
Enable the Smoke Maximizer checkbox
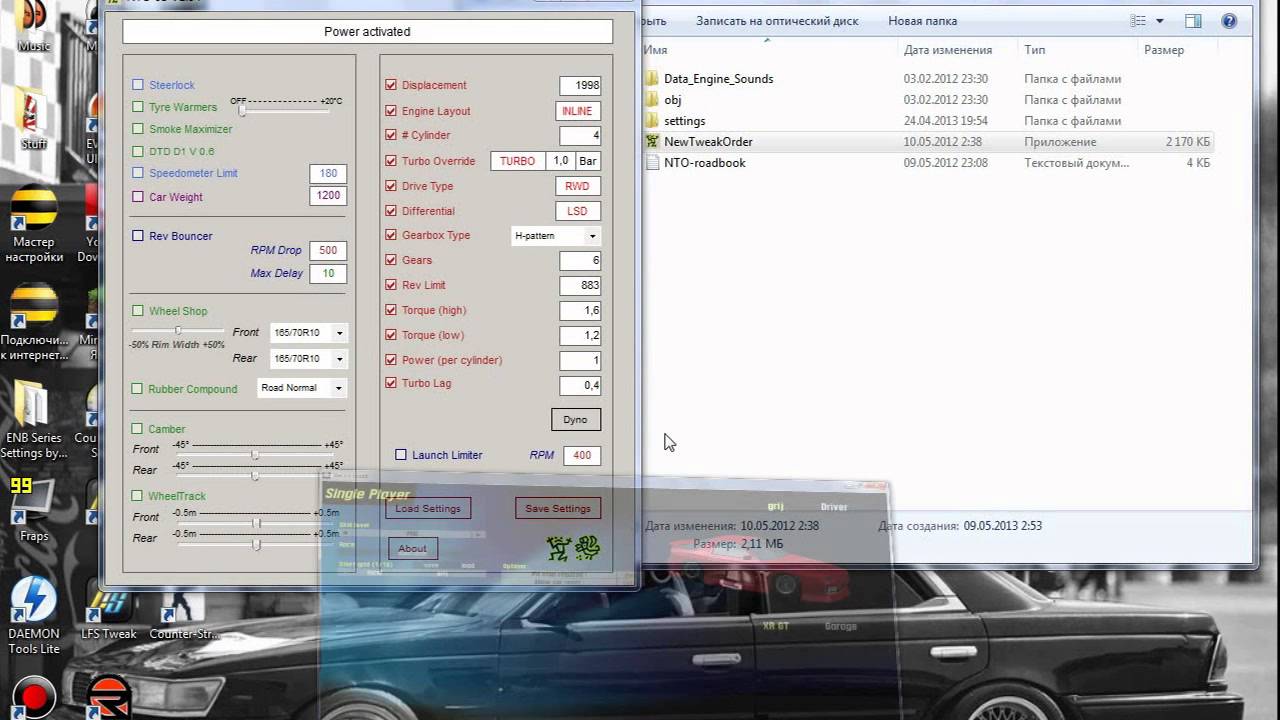point(138,129)
